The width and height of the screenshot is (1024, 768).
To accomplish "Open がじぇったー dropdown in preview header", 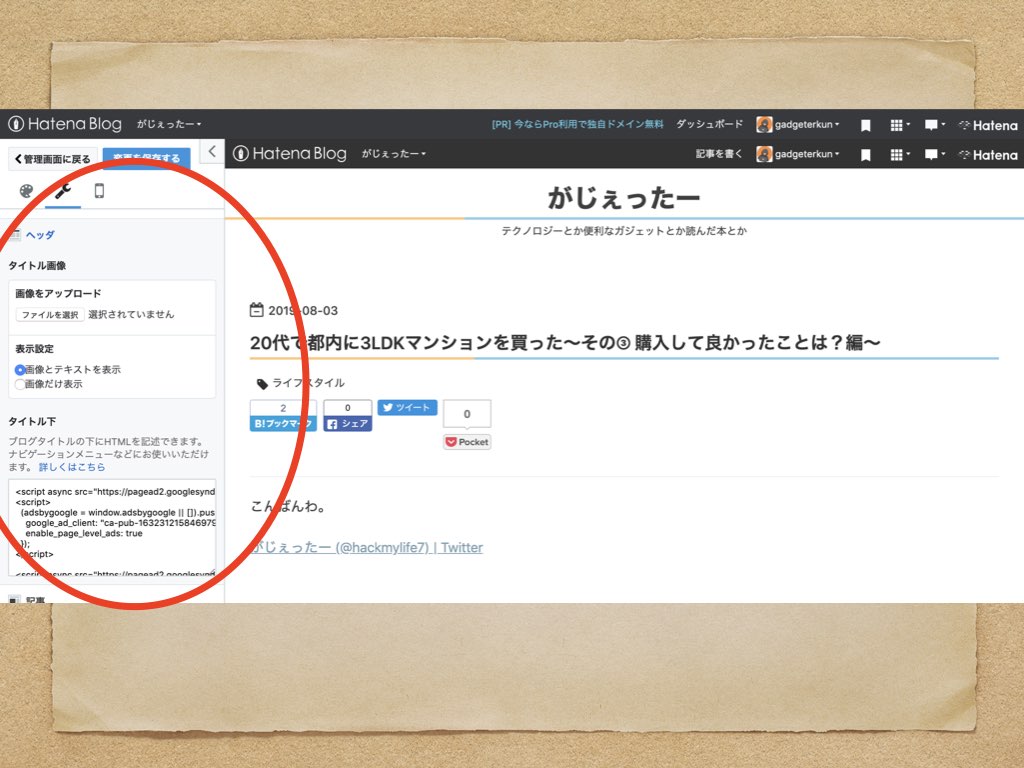I will (x=394, y=153).
